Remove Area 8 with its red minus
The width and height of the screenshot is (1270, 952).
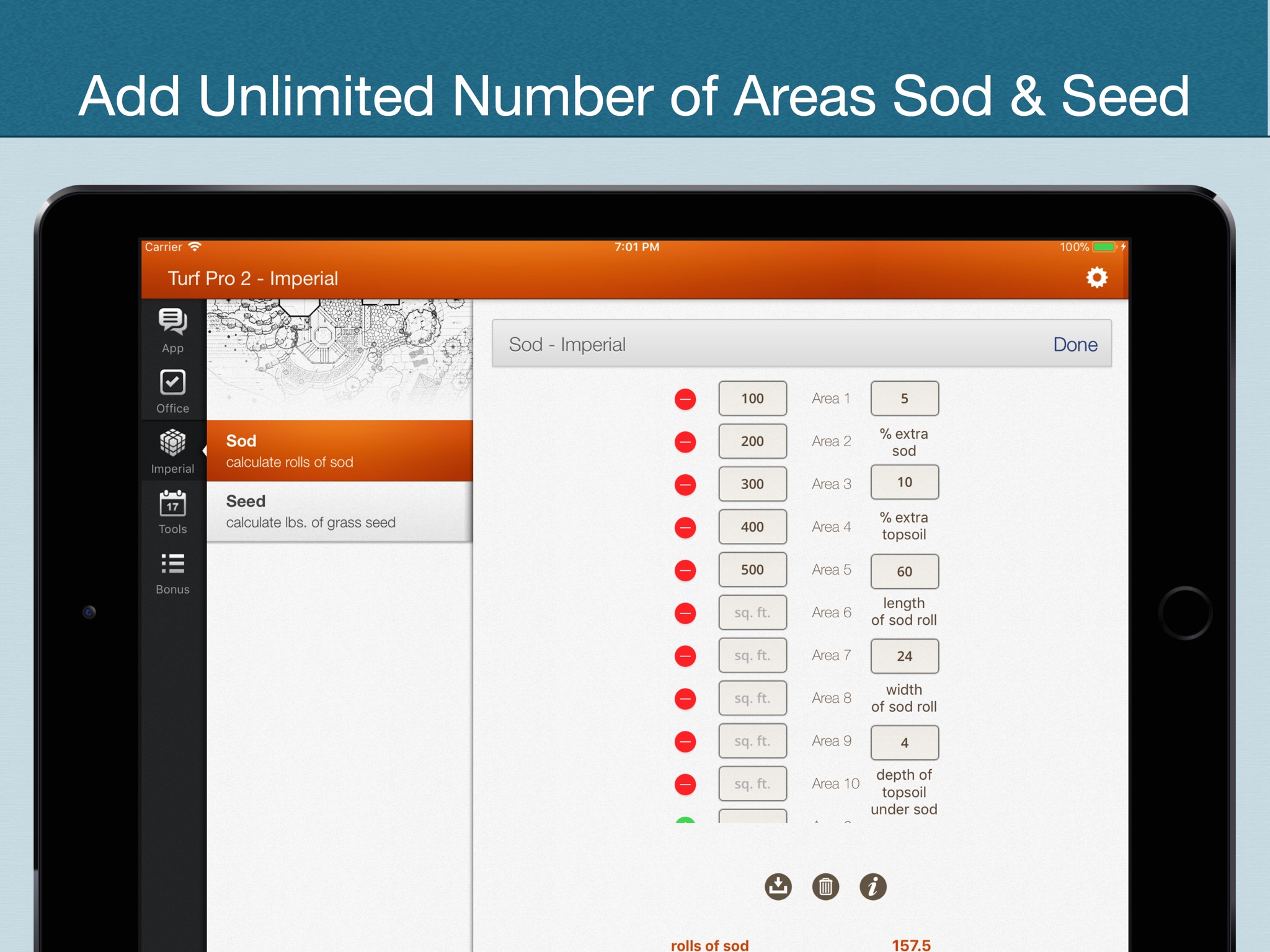[685, 699]
